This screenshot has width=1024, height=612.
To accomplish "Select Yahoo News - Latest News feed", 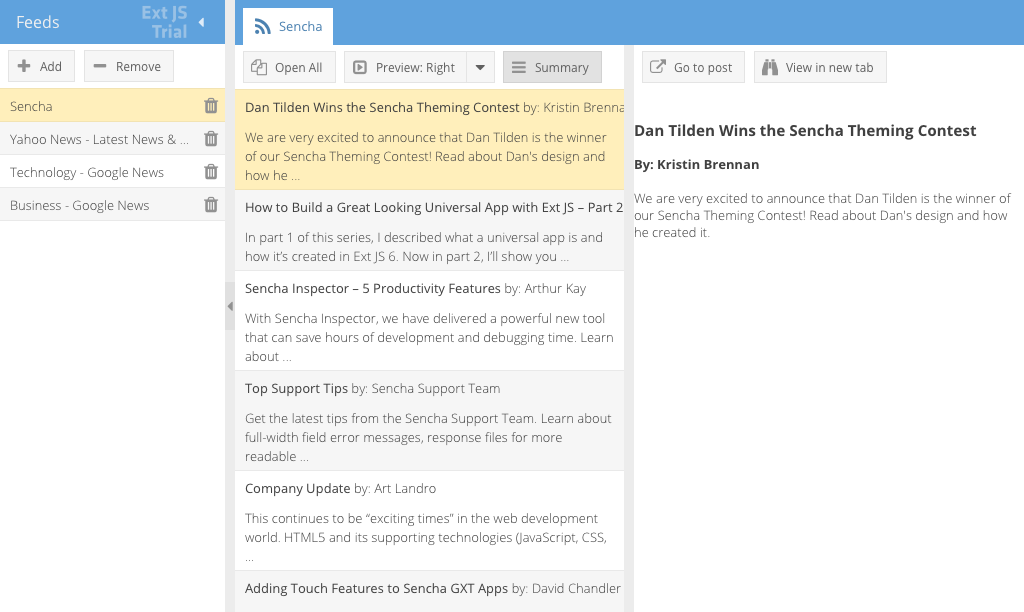I will (x=112, y=138).
